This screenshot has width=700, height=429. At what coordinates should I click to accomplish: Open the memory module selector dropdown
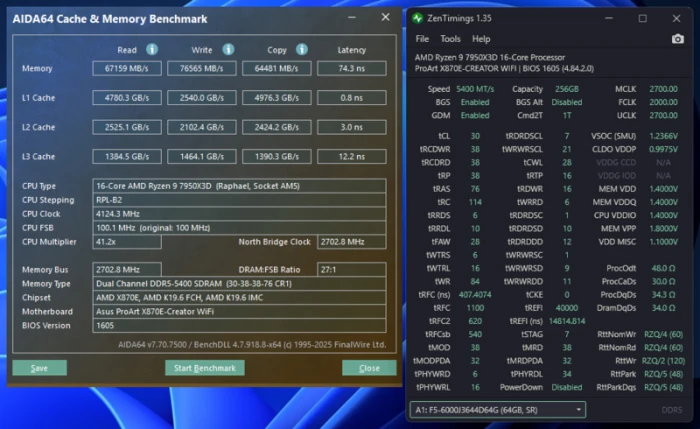[x=497, y=410]
